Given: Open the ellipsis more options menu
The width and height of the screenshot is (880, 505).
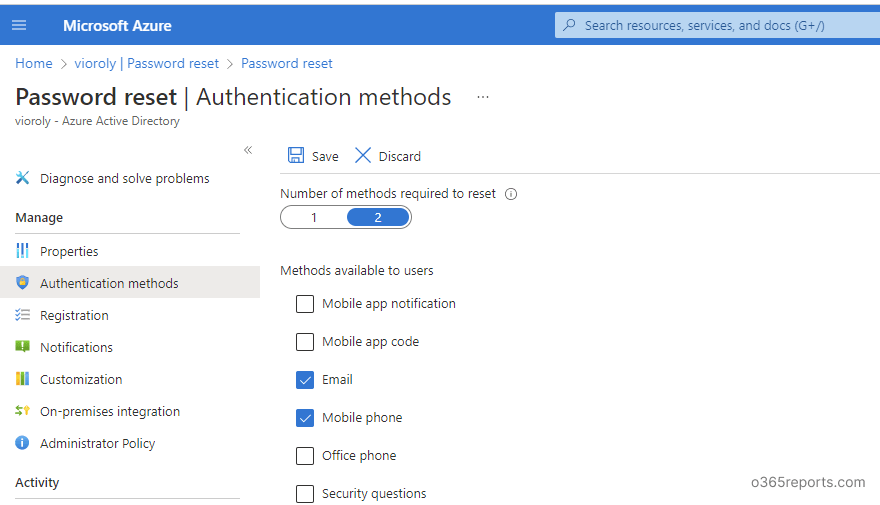Looking at the screenshot, I should (x=483, y=97).
